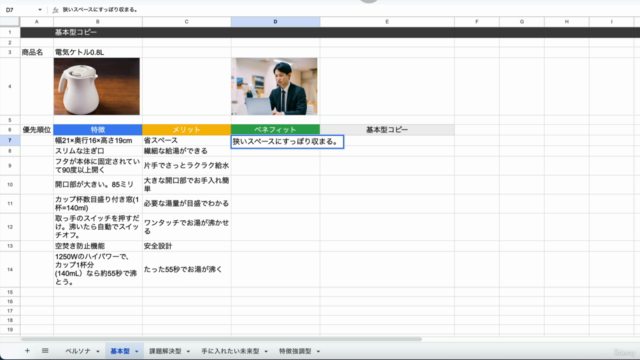
Task: Open the 課題解決型 tab dropdown arrow
Action: (188, 351)
